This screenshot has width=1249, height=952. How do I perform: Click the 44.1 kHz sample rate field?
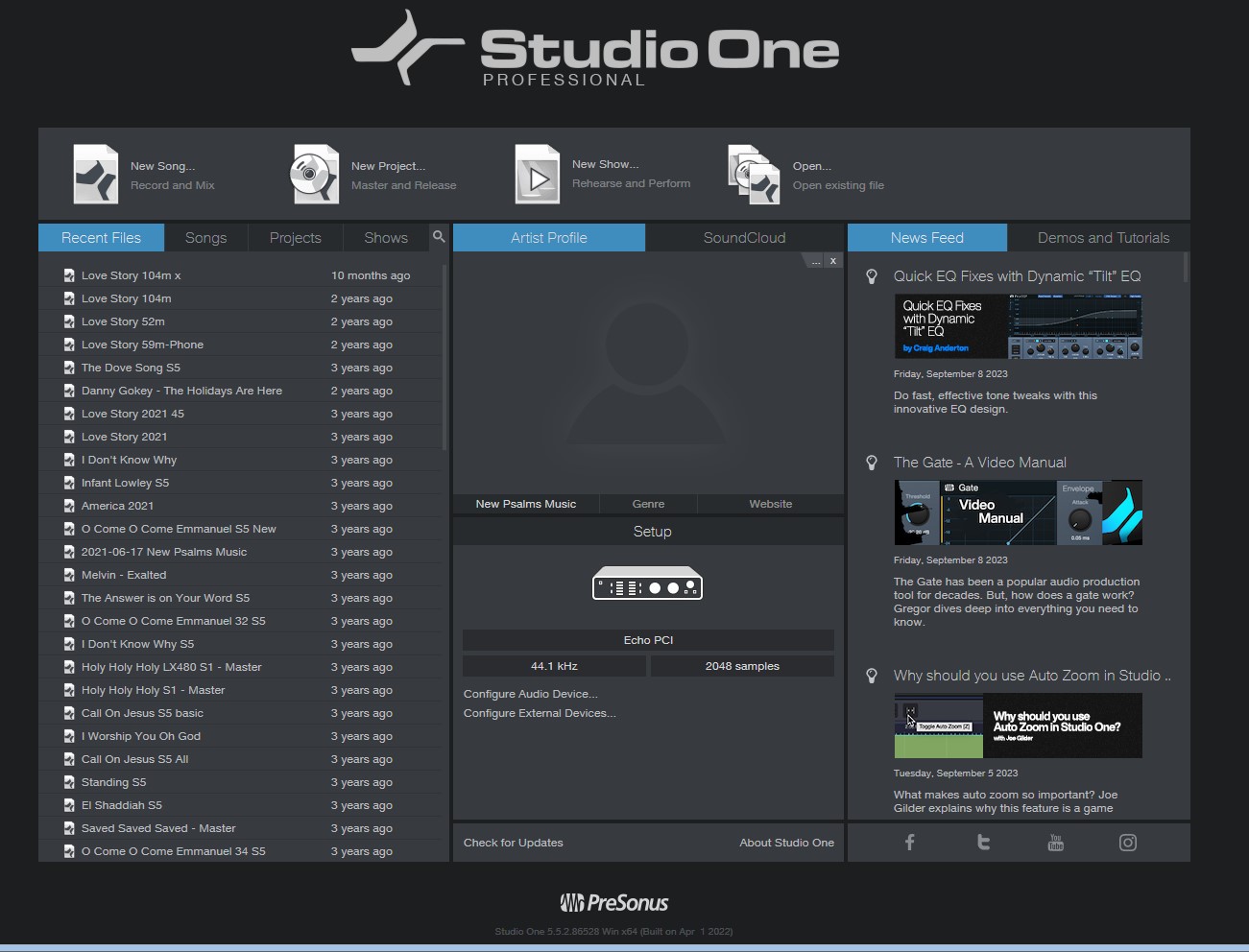point(554,666)
